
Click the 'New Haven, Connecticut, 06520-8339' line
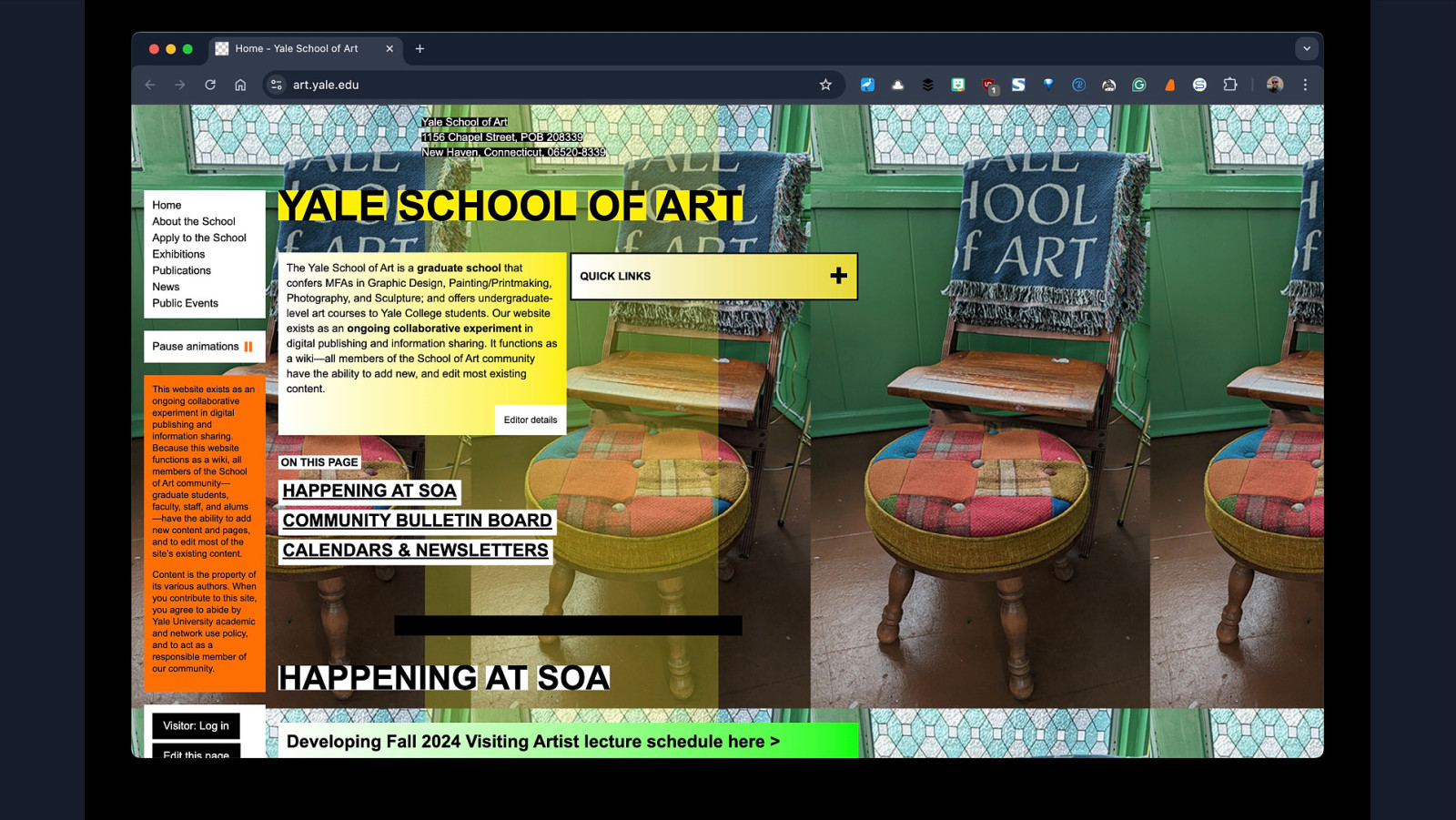click(513, 153)
